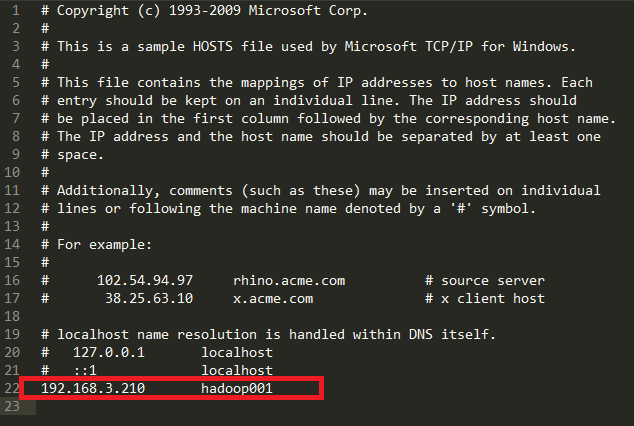This screenshot has width=634, height=426.
Task: Click the "For example:" comment line
Action: tap(100, 245)
